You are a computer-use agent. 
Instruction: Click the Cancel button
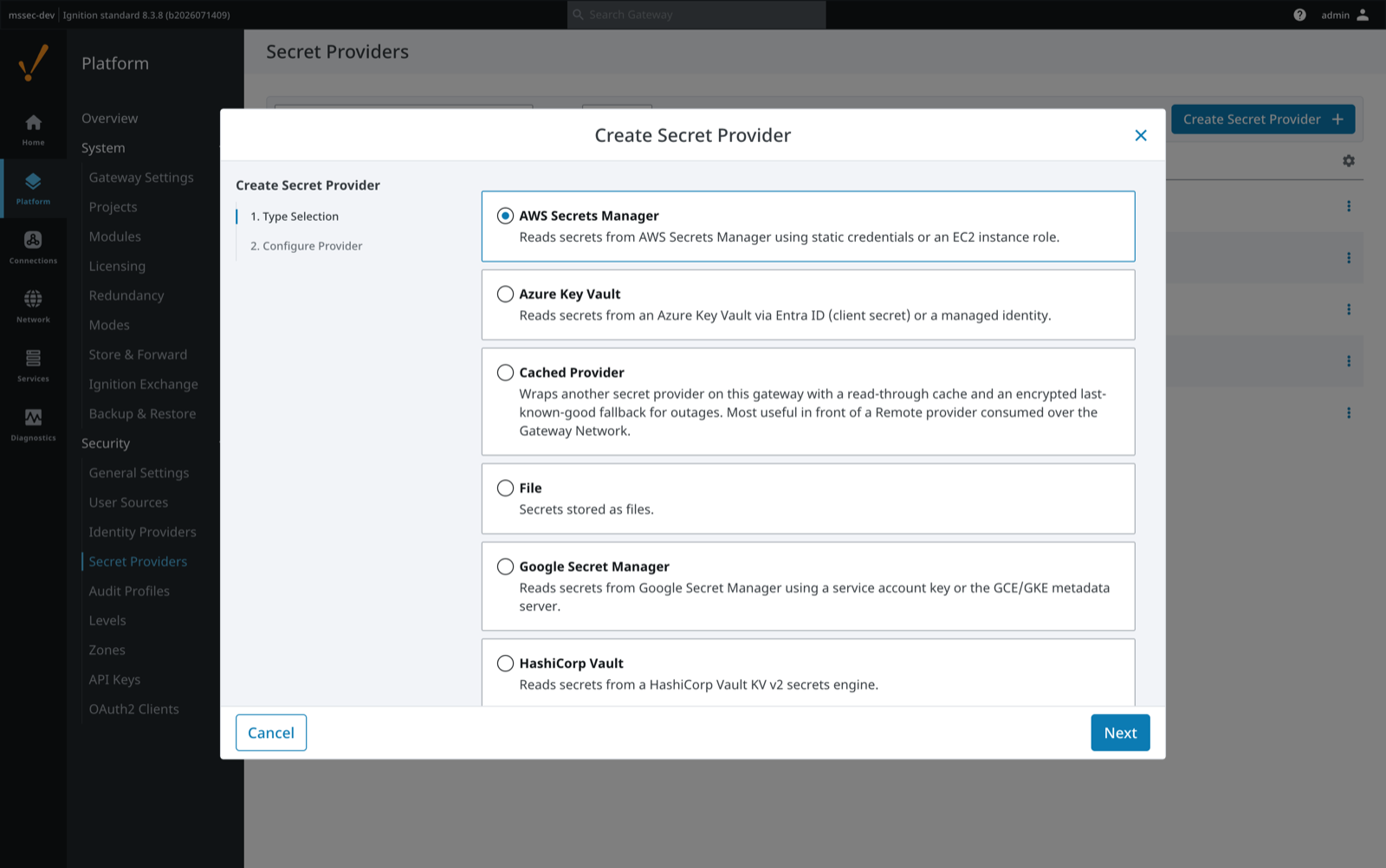point(271,733)
